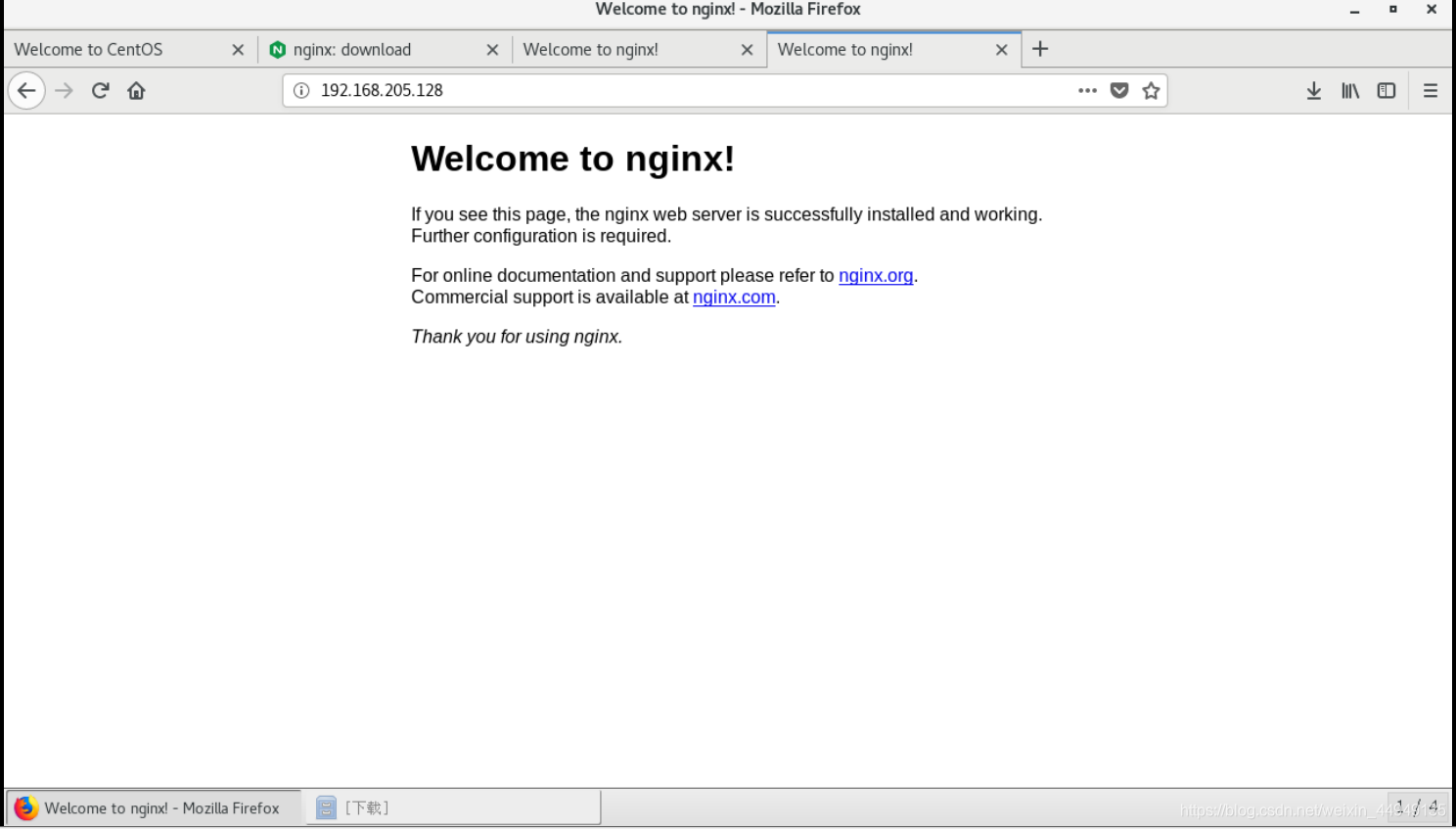This screenshot has width=1456, height=829.
Task: Click the Firefox logo in taskbar
Action: (26, 808)
